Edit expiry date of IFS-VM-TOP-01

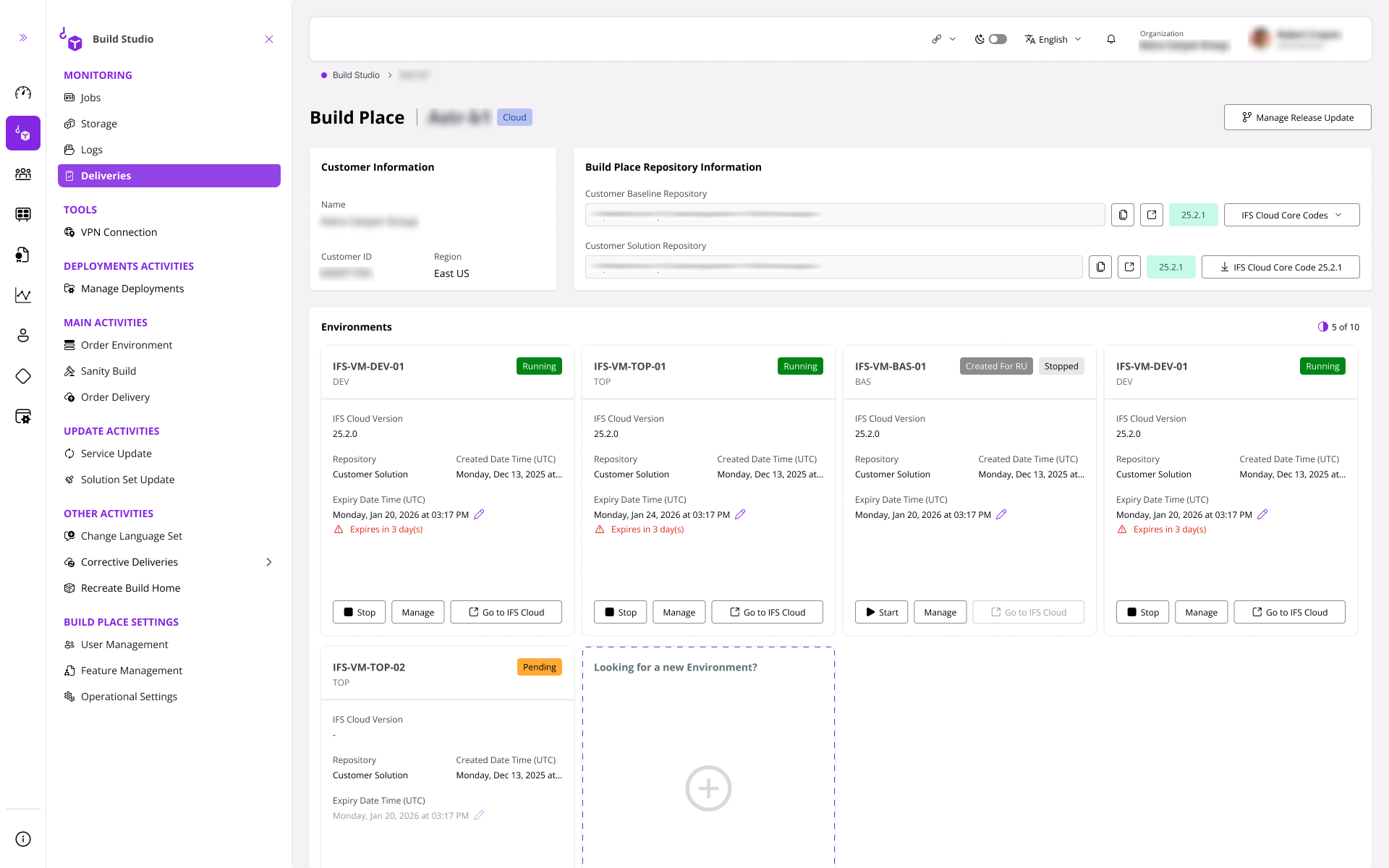pyautogui.click(x=740, y=514)
